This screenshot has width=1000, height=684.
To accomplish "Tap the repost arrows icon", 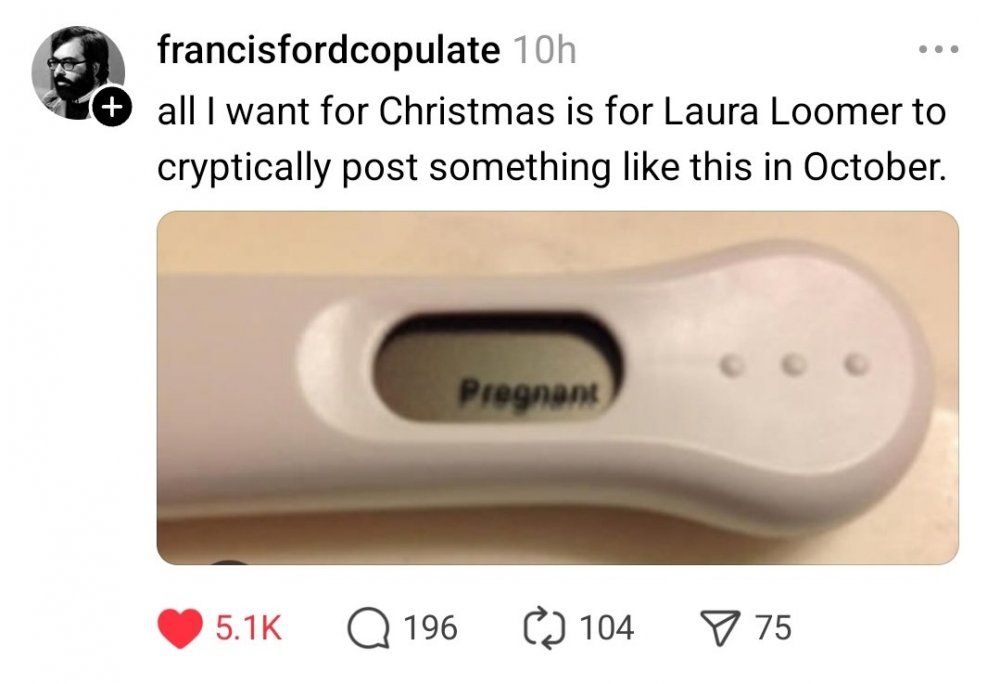I will 545,627.
